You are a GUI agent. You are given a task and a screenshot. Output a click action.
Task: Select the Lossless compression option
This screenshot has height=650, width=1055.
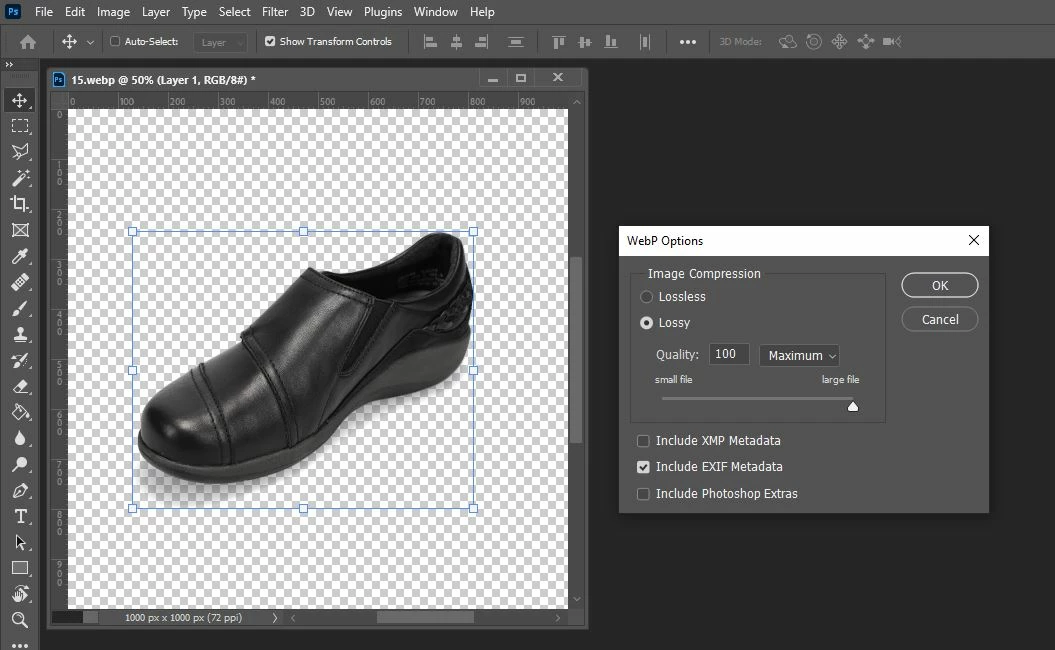click(647, 297)
